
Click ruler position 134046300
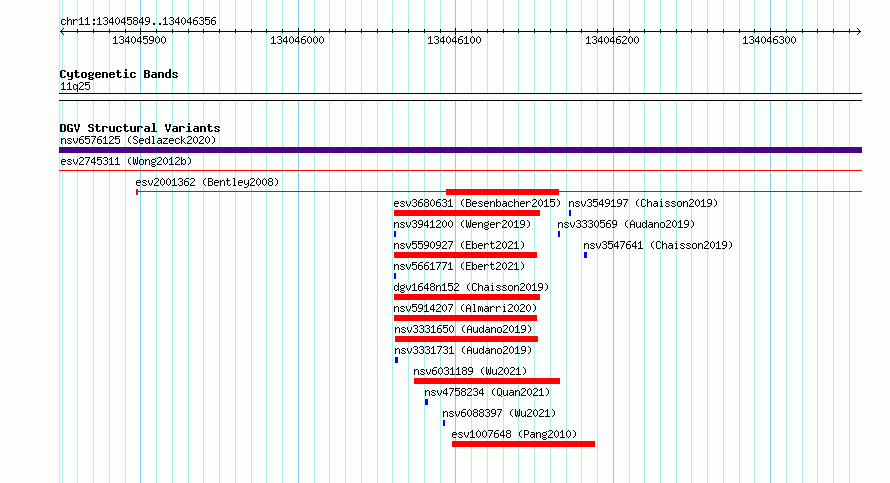click(x=769, y=40)
